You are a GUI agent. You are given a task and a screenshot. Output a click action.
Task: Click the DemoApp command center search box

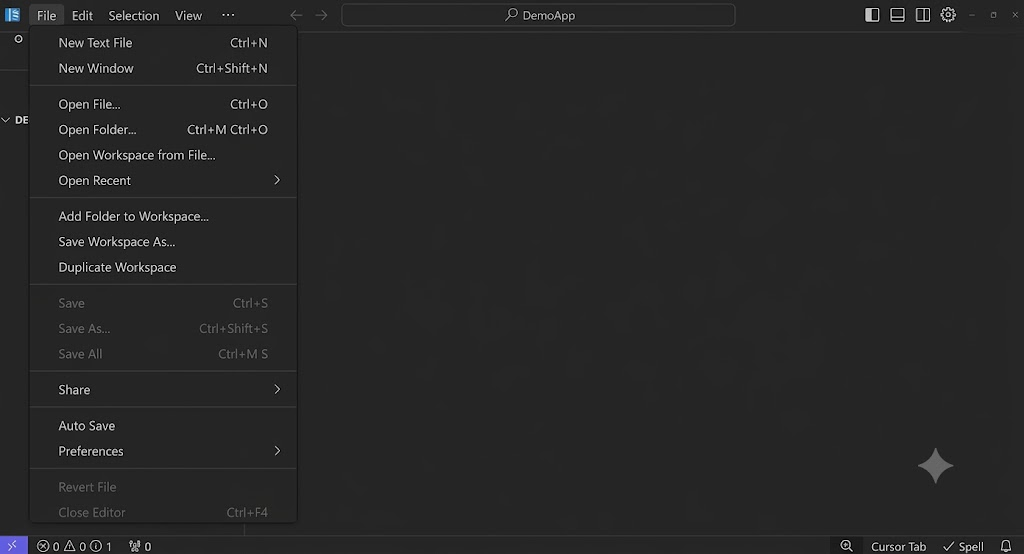[x=538, y=15]
